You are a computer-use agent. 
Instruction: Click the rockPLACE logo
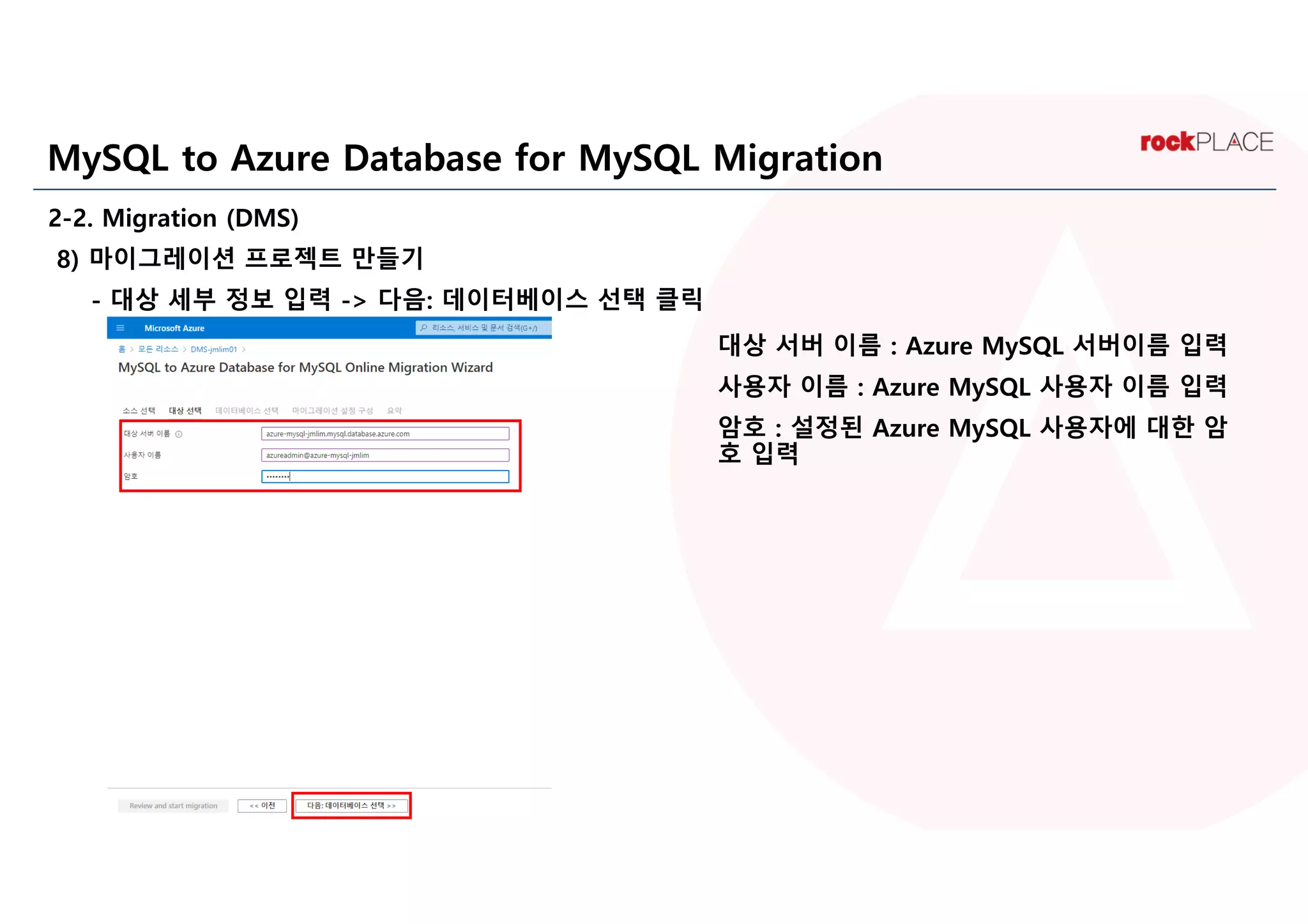coord(1206,142)
